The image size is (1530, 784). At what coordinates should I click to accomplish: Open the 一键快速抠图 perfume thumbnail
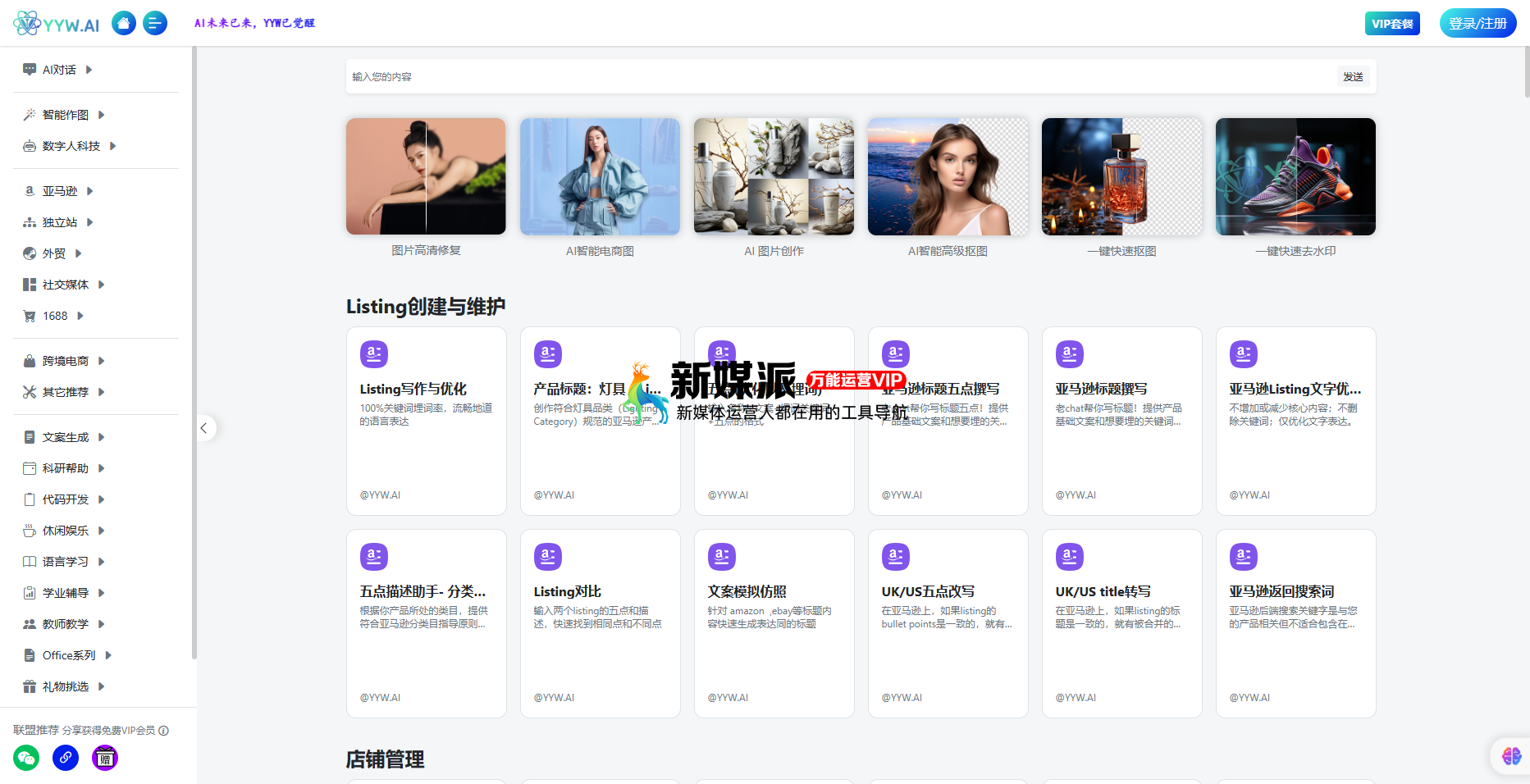[1121, 176]
